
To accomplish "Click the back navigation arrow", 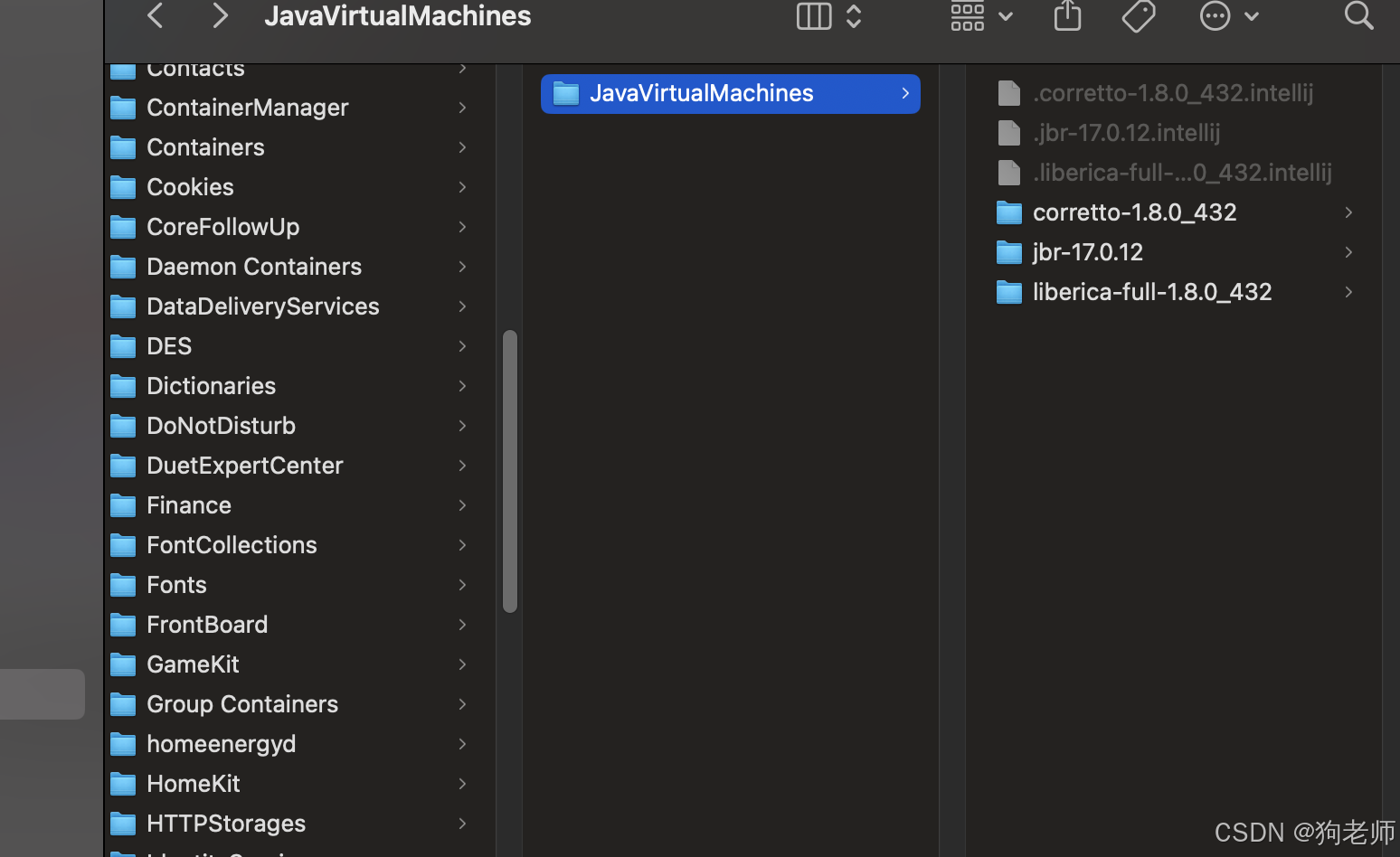I will [155, 16].
